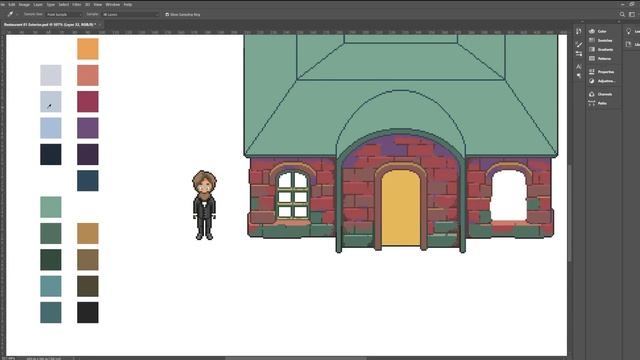Open the Patterns panel icon
The width and height of the screenshot is (640, 360).
click(592, 58)
